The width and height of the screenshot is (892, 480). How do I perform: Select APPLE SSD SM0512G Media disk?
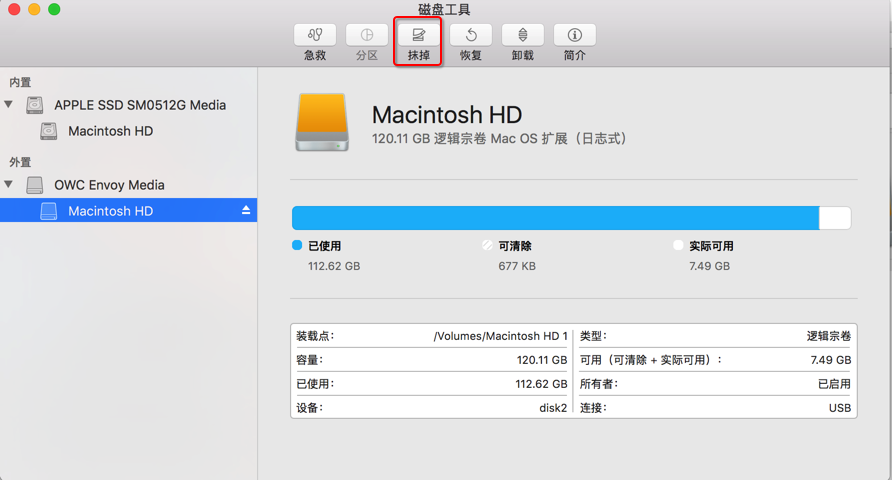click(140, 105)
